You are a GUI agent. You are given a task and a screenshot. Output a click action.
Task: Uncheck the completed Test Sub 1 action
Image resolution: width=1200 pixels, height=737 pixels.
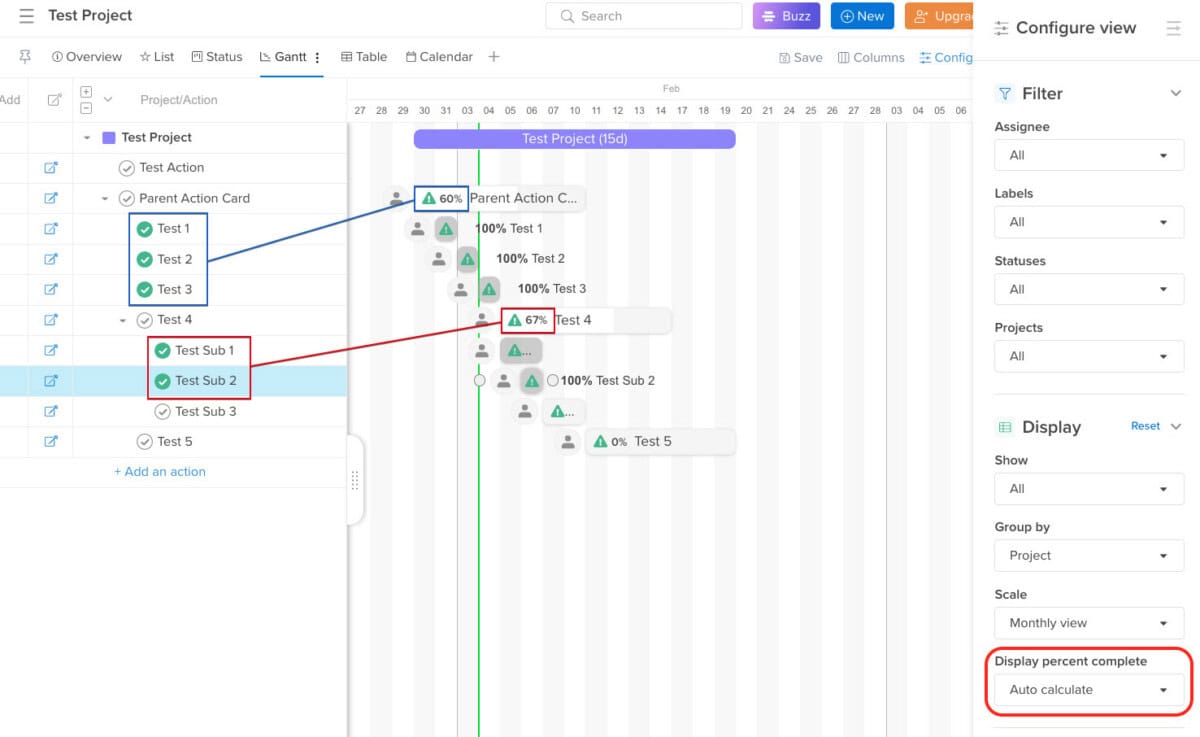point(162,350)
